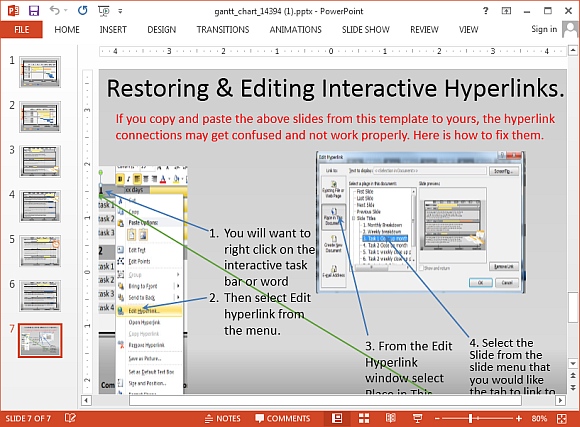Viewport: 580px width, 427px height.
Task: Click the horizontal scrollbar track
Action: [x=325, y=400]
